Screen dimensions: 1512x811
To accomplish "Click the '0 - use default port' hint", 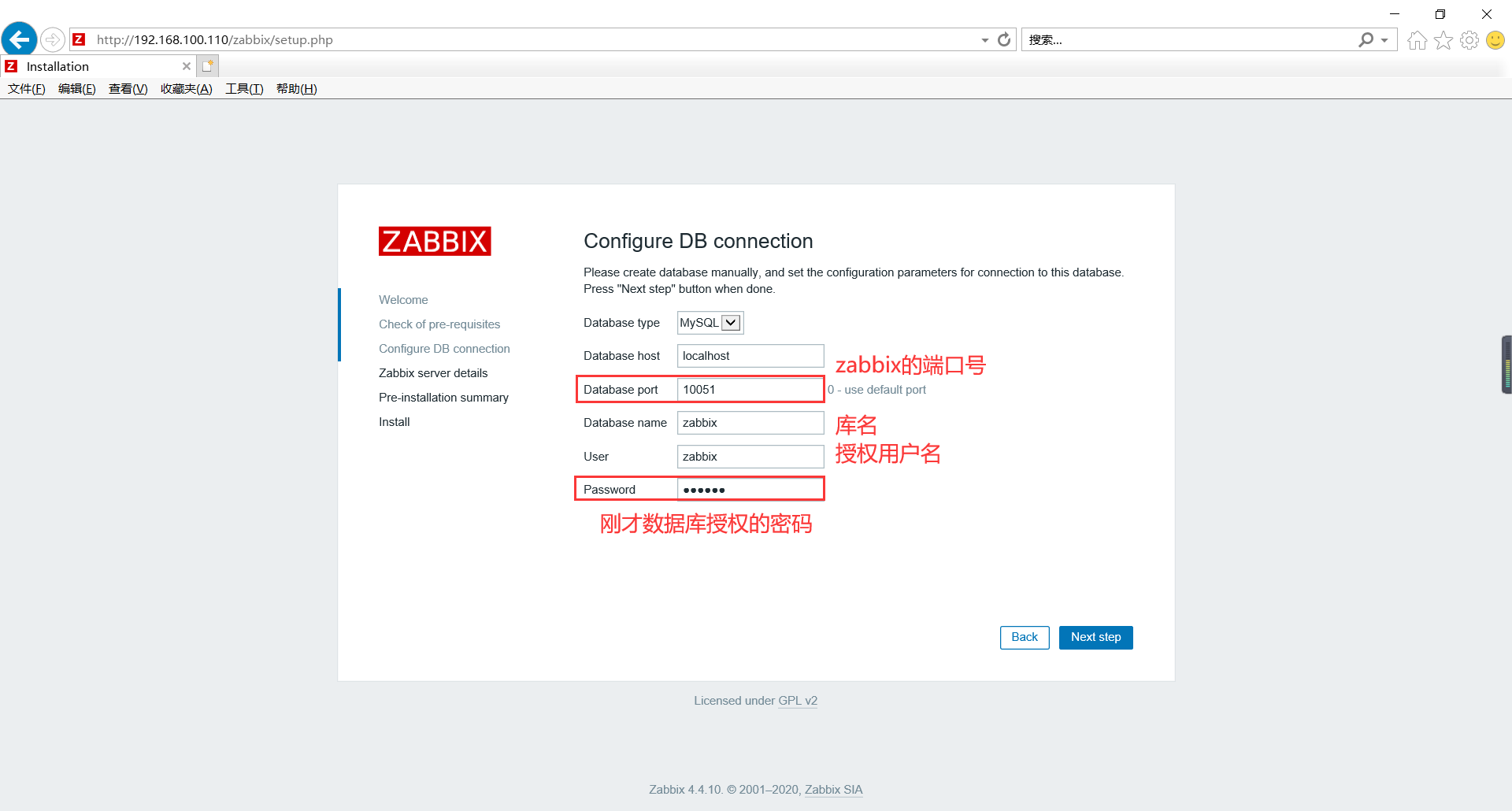I will pyautogui.click(x=876, y=390).
